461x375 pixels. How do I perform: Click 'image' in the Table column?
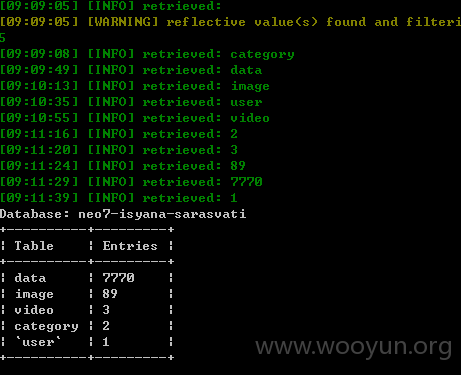[x=34, y=295]
